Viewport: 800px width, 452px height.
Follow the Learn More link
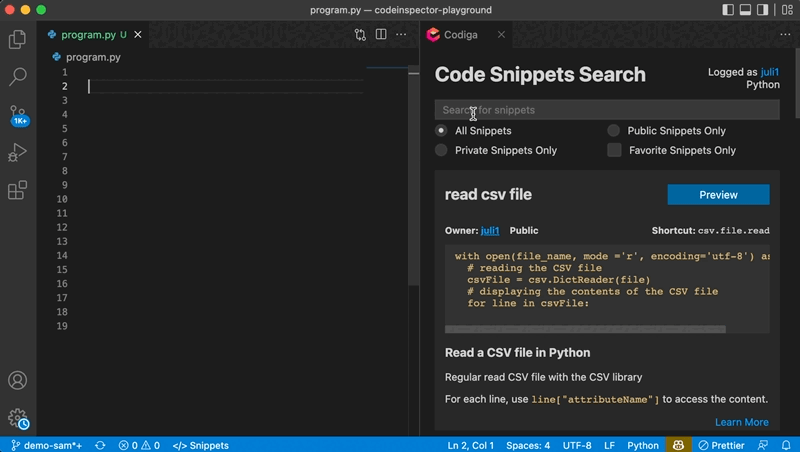coord(741,422)
